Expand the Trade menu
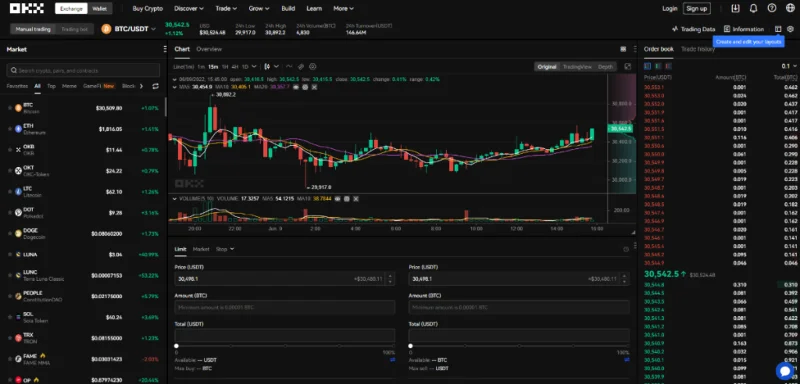 226,8
